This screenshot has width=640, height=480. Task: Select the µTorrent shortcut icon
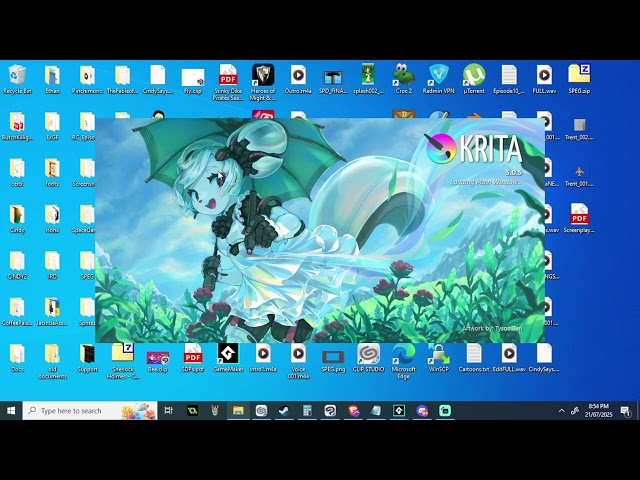pos(474,79)
